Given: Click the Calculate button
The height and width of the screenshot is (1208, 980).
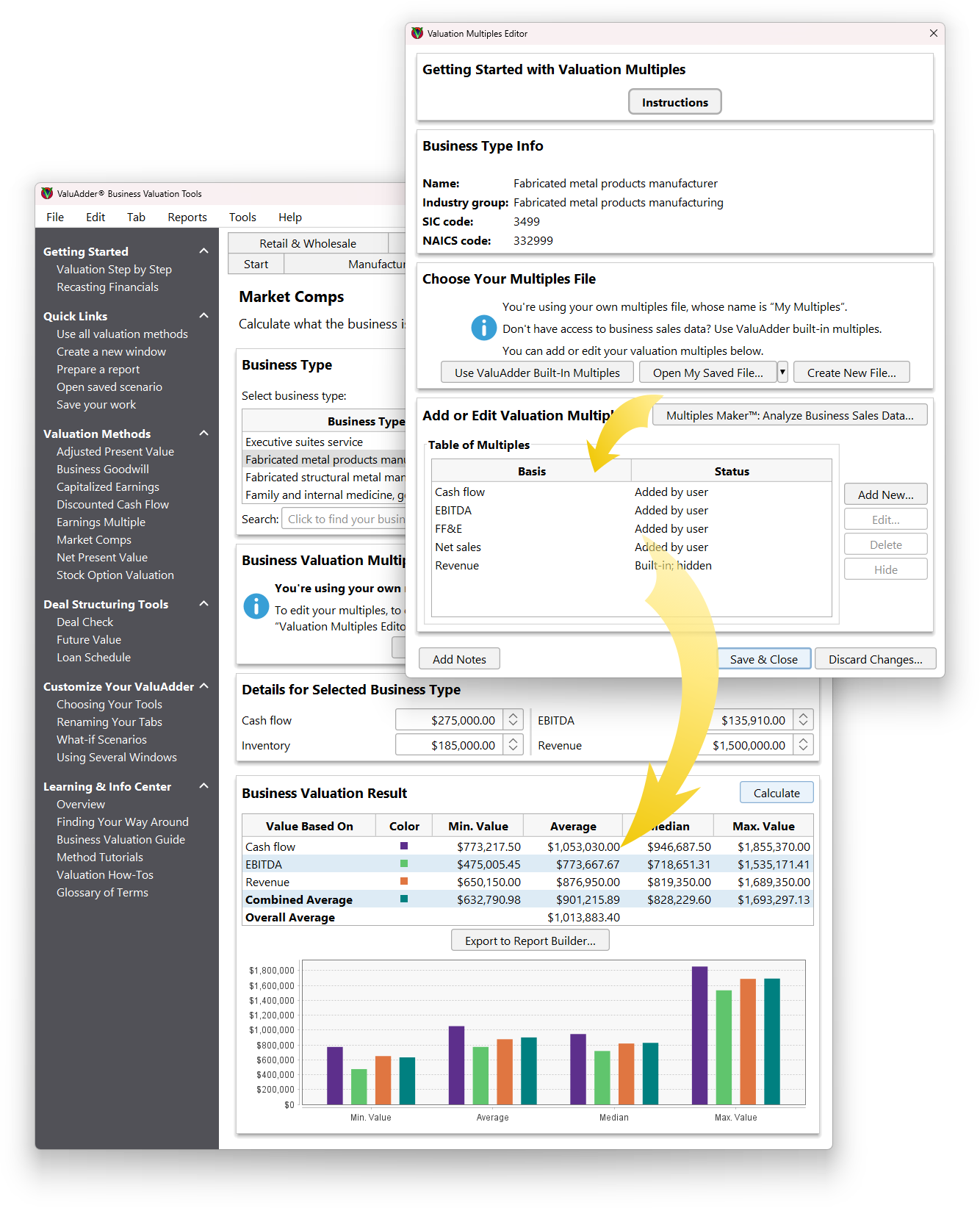Looking at the screenshot, I should 777,793.
